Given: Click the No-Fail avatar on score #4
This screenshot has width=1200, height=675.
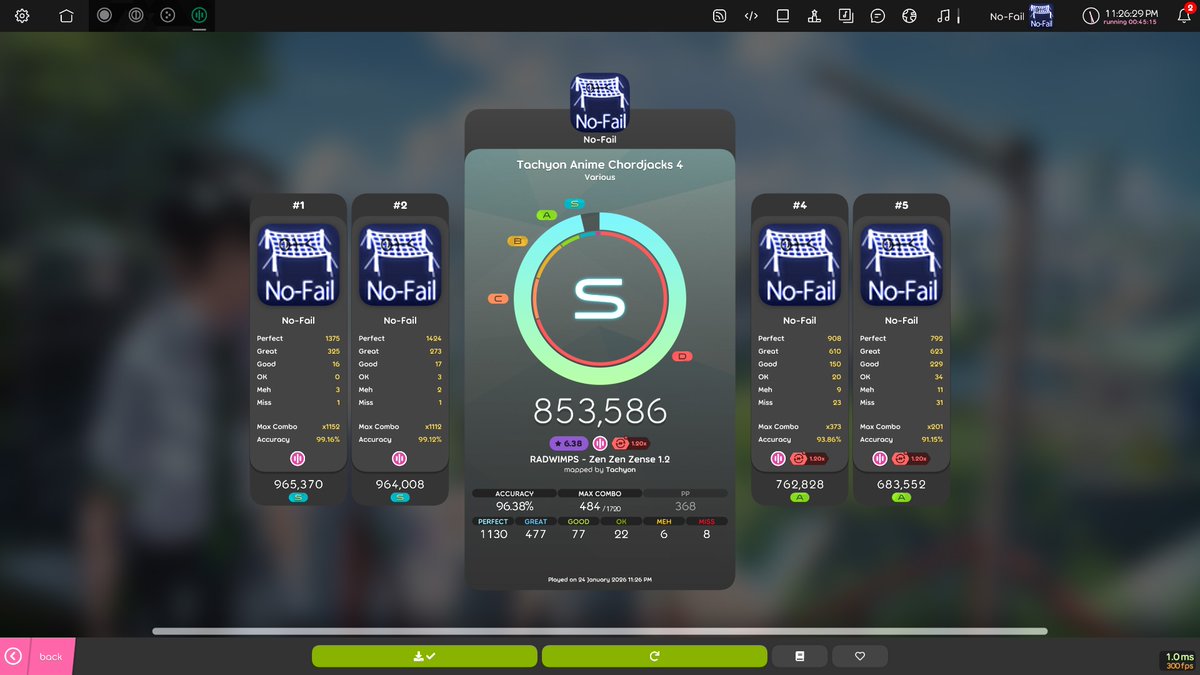Looking at the screenshot, I should click(x=799, y=264).
